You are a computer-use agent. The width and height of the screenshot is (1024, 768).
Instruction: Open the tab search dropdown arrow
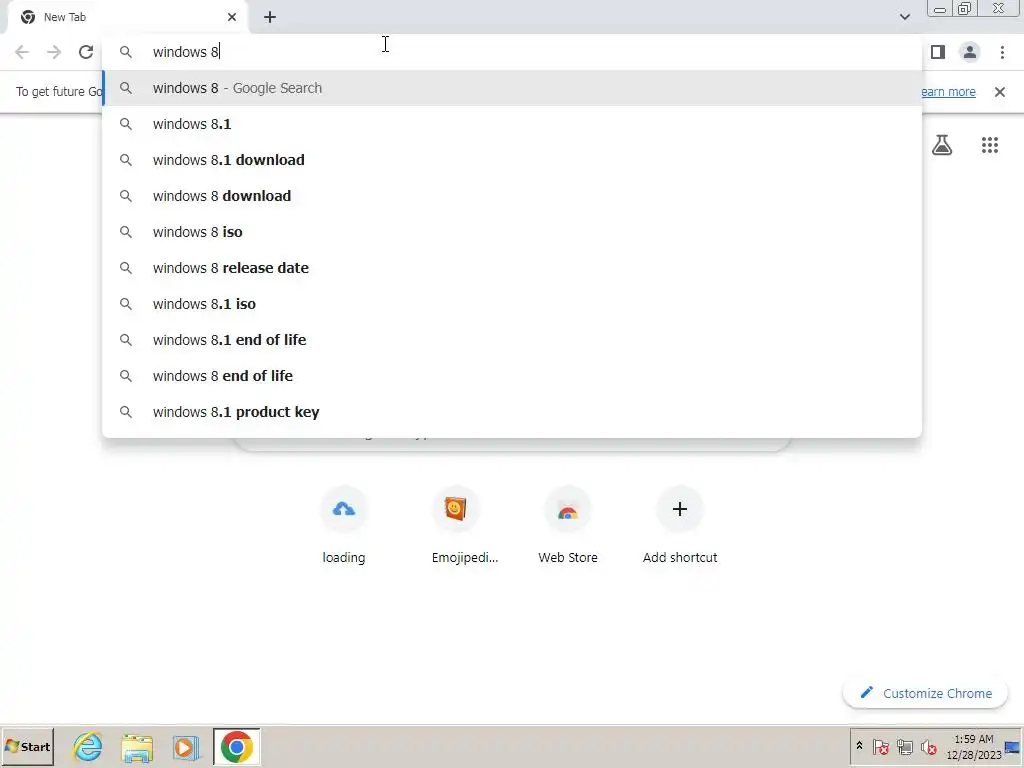pos(904,17)
